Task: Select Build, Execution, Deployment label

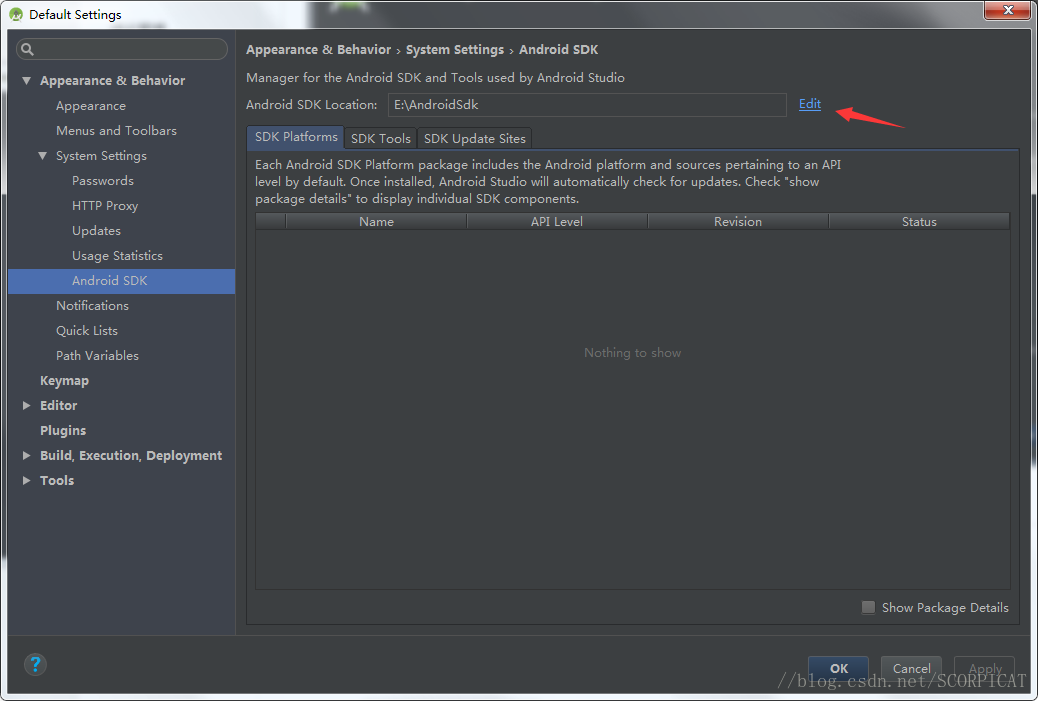Action: 131,455
